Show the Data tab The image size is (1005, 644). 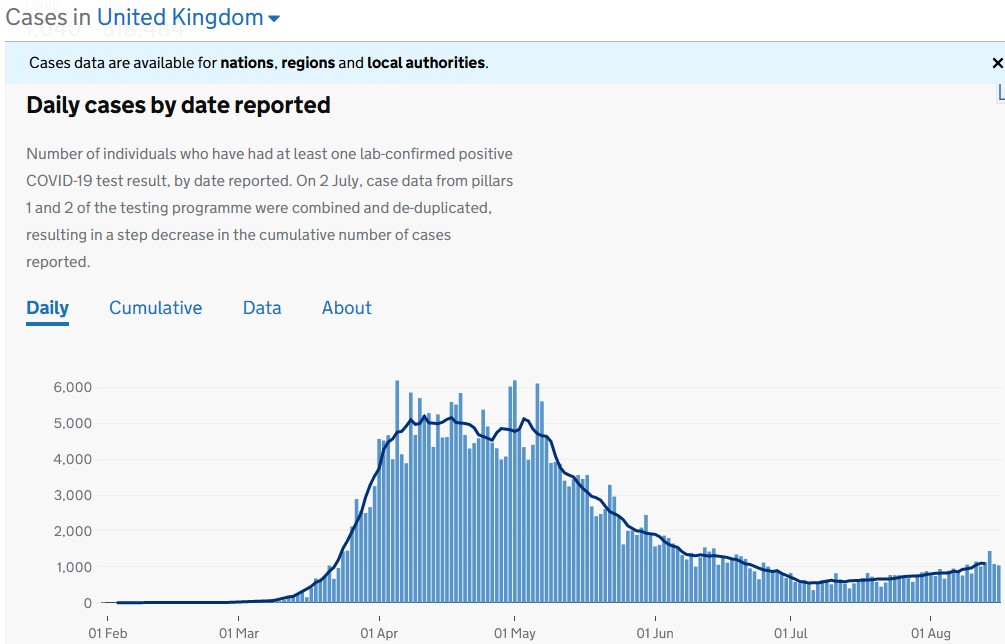[x=262, y=308]
